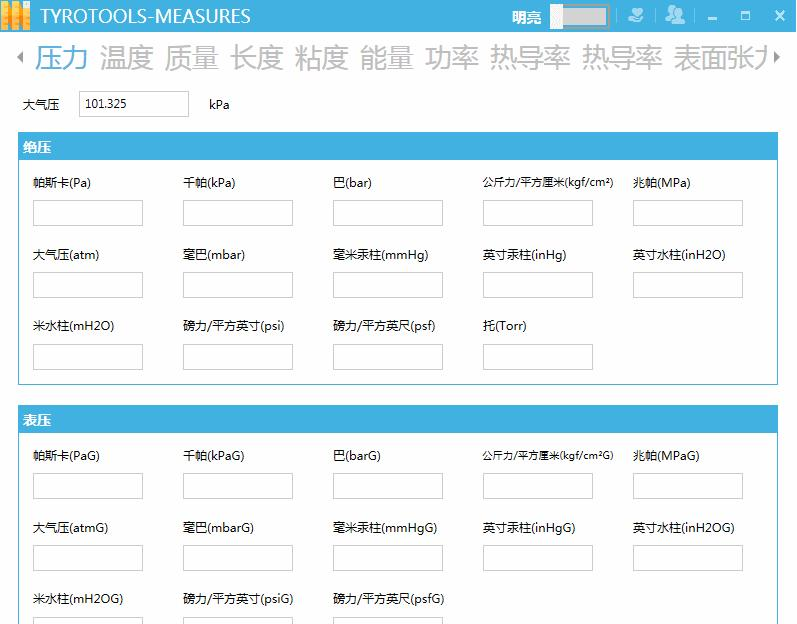Select the 压力 tab
Viewport: 797px width, 624px height.
click(61, 57)
